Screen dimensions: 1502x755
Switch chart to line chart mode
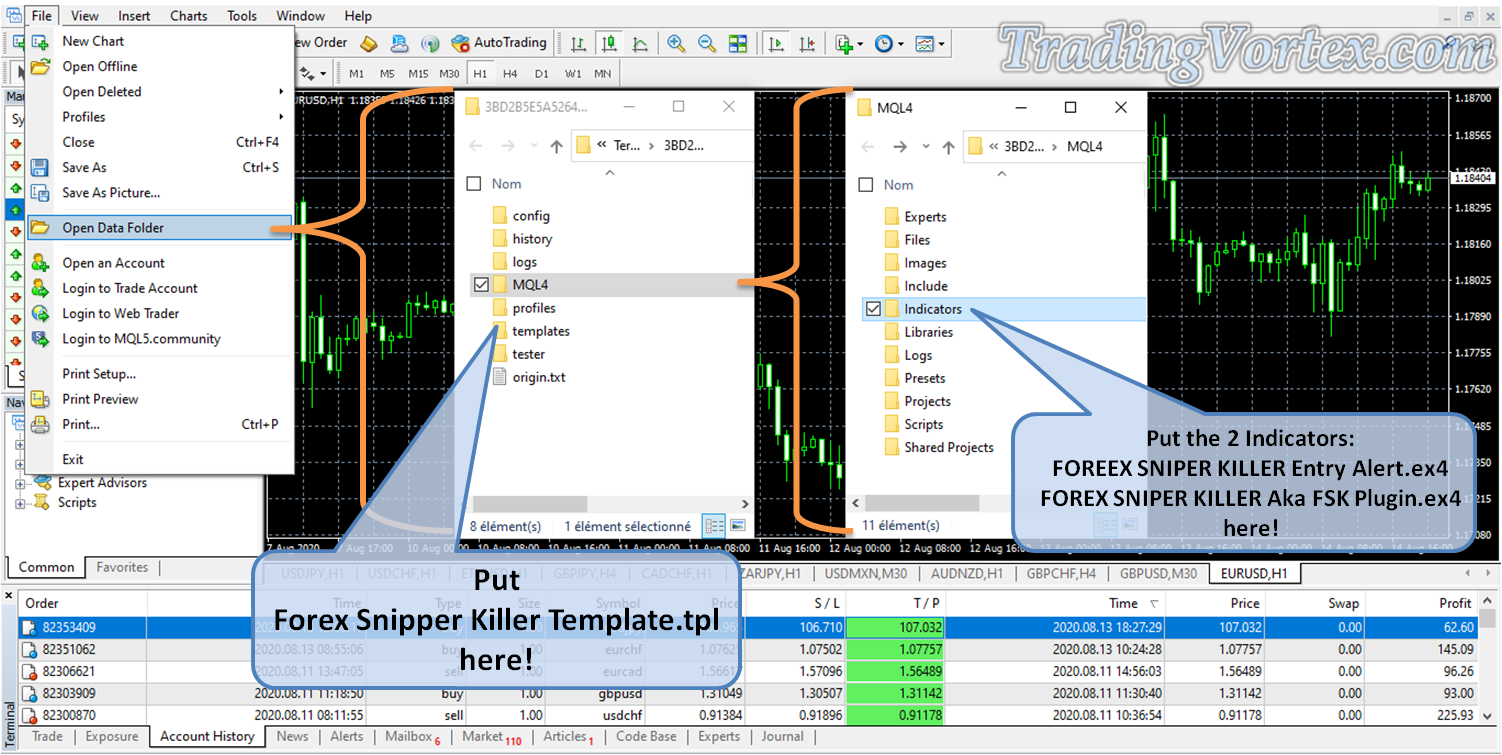point(640,43)
